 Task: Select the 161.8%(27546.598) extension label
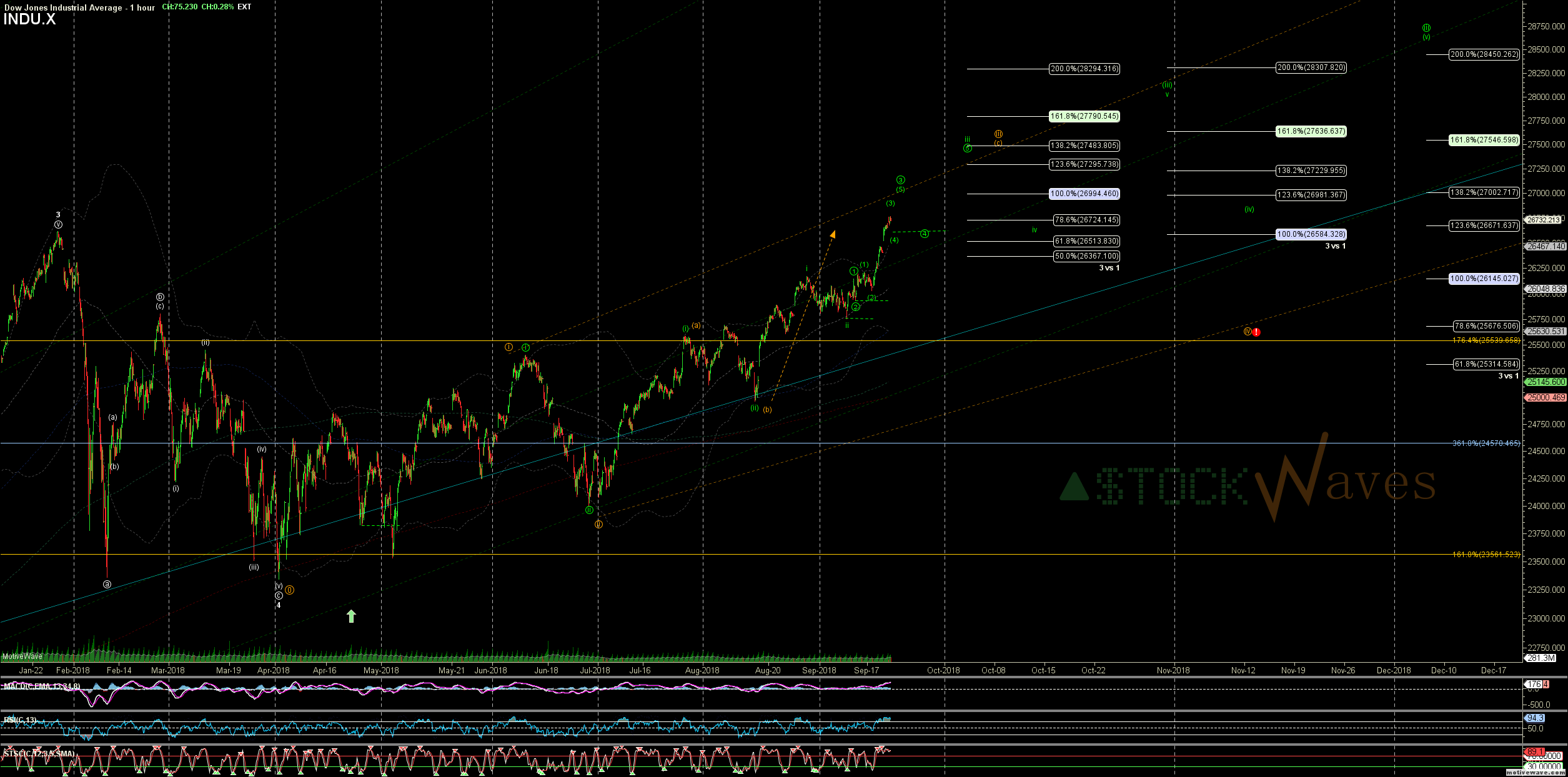(x=1484, y=140)
